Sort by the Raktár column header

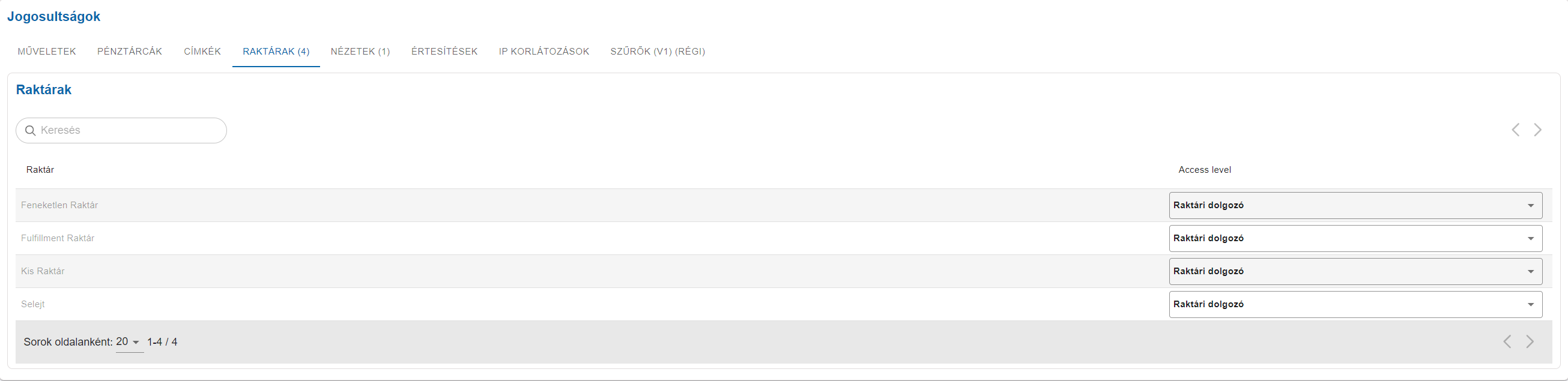click(x=40, y=170)
